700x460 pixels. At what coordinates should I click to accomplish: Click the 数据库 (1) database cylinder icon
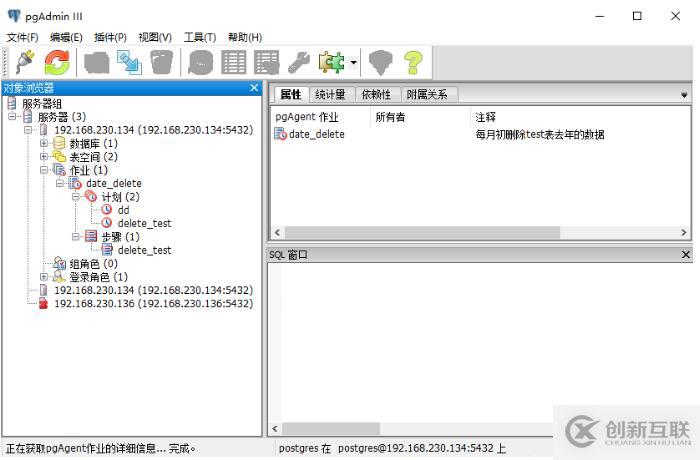(x=59, y=143)
